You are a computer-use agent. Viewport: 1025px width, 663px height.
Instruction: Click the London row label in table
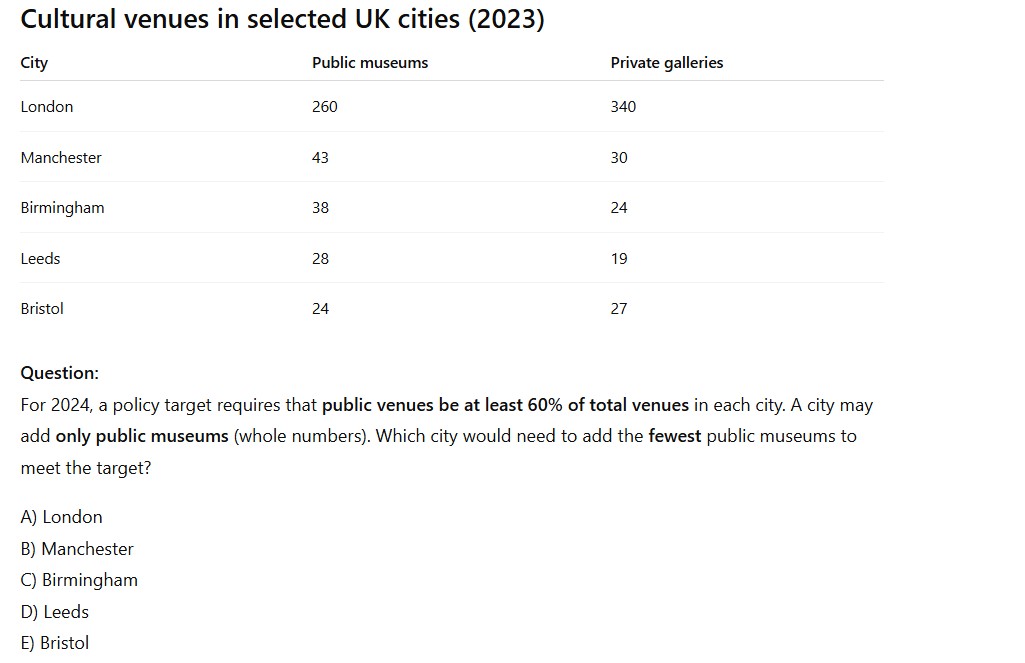pos(47,107)
